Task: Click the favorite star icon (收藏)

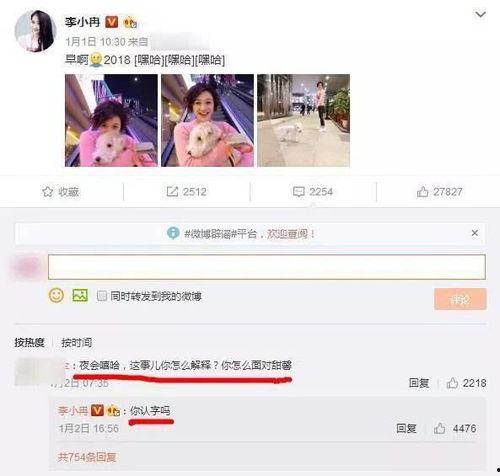Action: pyautogui.click(x=47, y=192)
